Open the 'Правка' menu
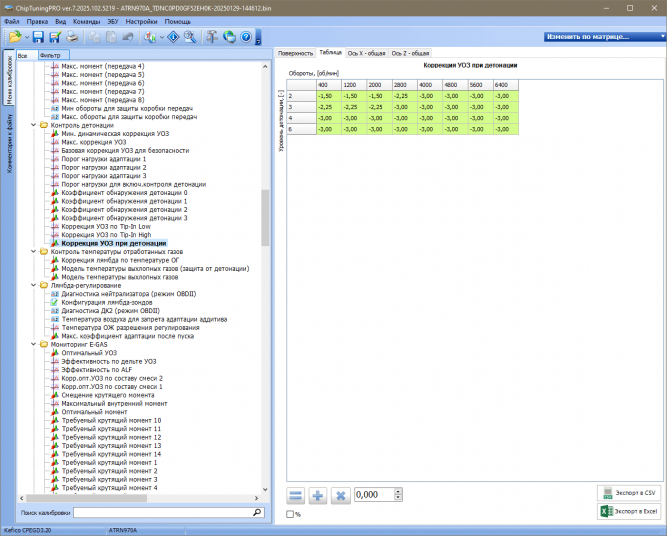This screenshot has width=667, height=536. (x=37, y=21)
